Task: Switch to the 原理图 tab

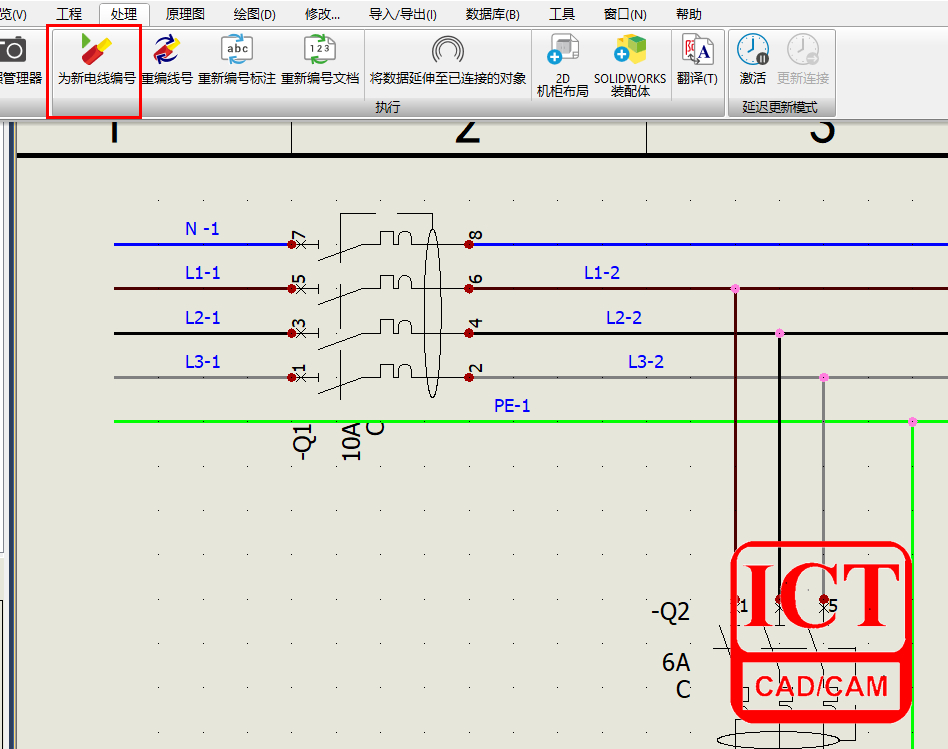Action: [x=185, y=14]
